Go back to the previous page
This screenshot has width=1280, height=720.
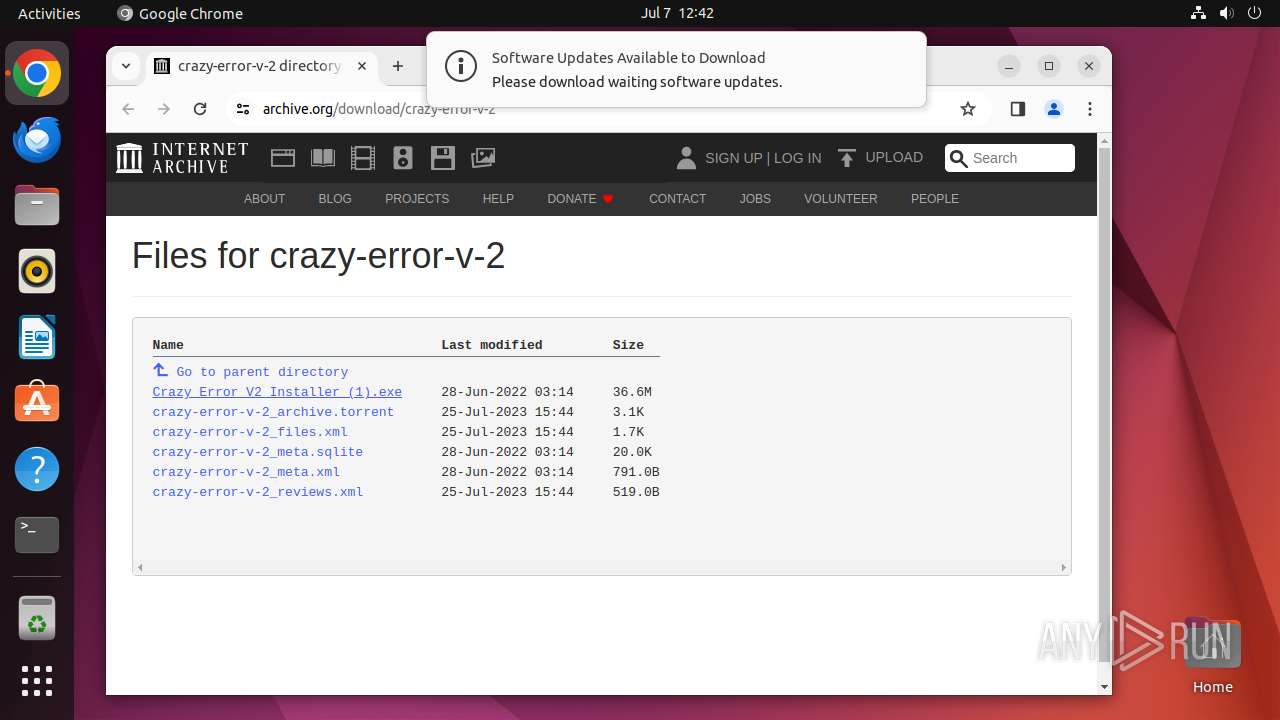tap(128, 109)
